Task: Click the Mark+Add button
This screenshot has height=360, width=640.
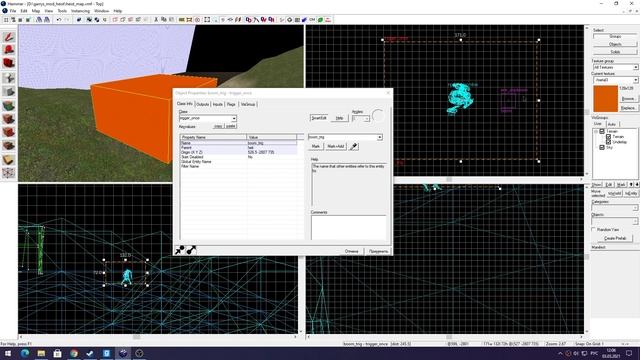Action: (x=336, y=146)
